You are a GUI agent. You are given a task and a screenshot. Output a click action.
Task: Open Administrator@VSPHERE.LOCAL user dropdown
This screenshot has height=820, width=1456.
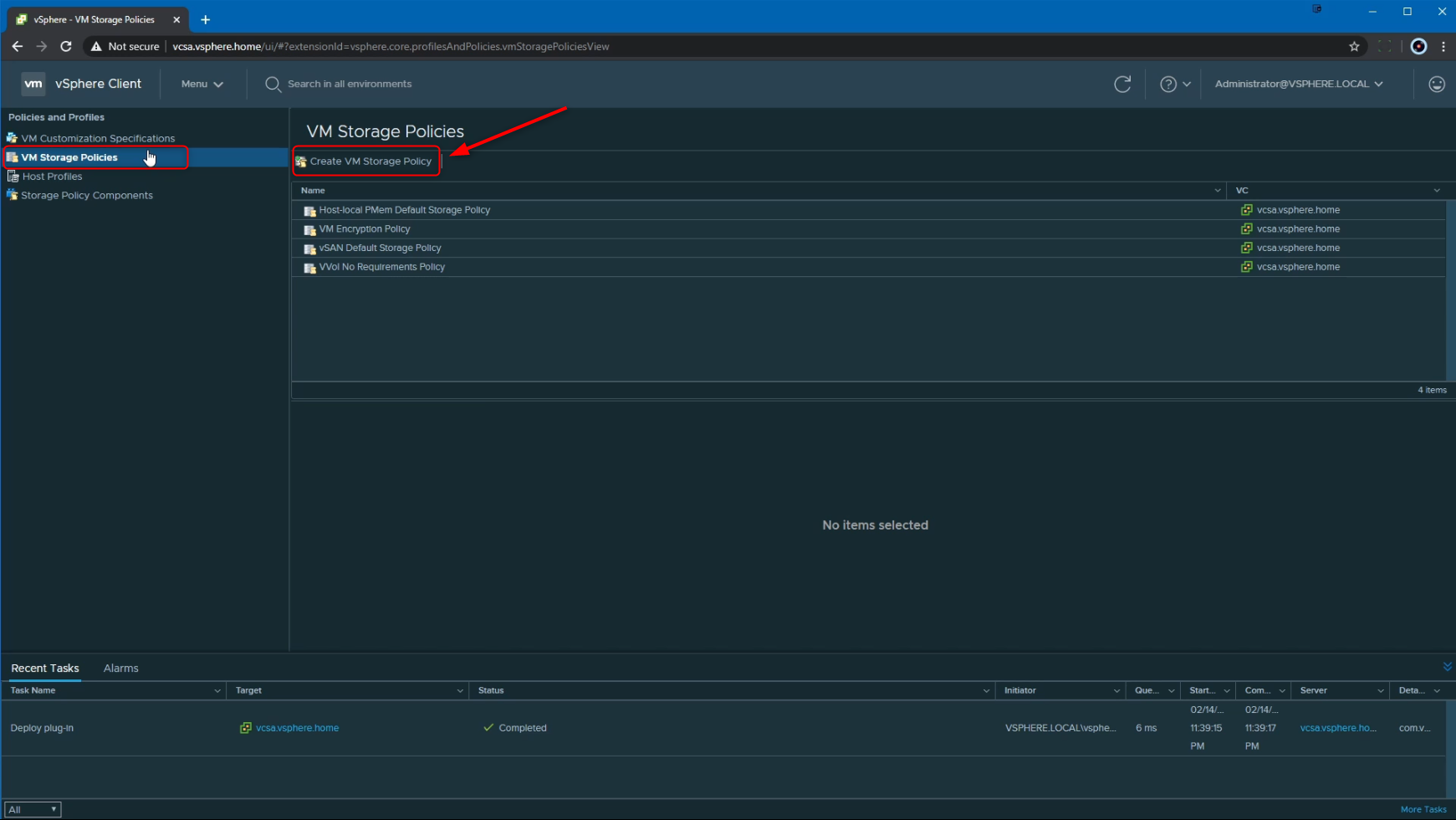coord(1299,84)
